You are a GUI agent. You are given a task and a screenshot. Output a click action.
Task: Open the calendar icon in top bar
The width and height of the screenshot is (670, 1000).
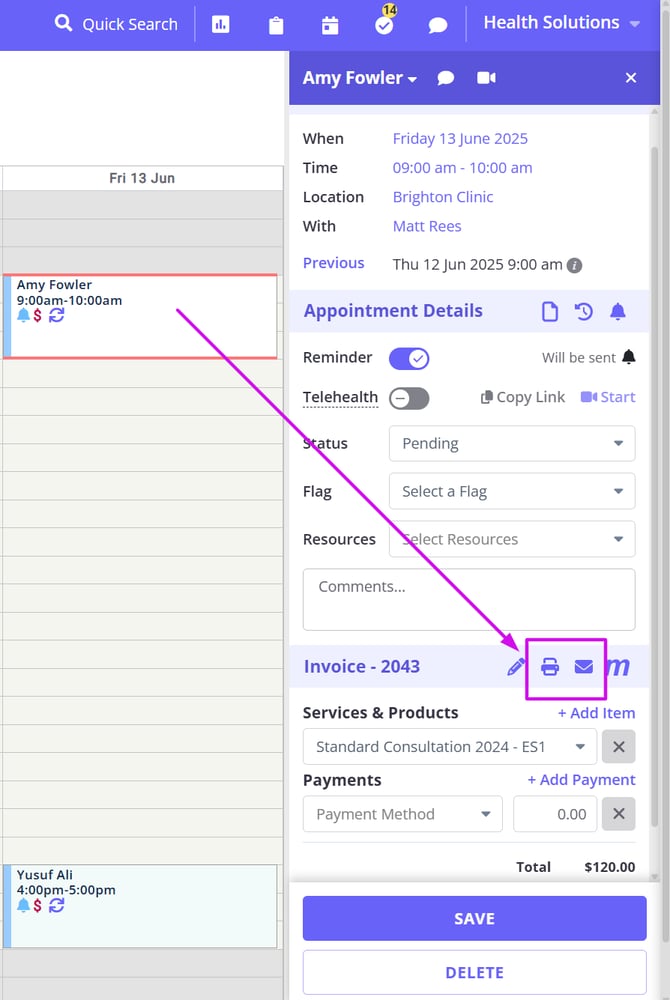click(x=330, y=25)
